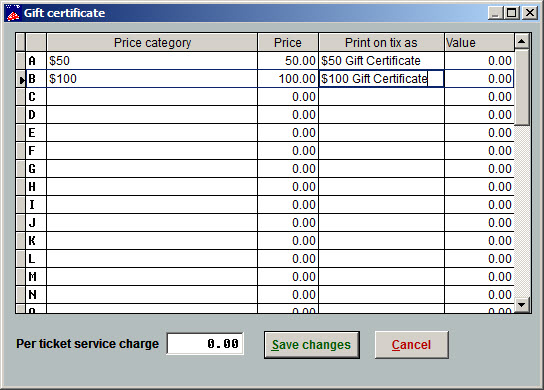Click the Per ticket service charge field
The height and width of the screenshot is (390, 544).
(x=205, y=344)
